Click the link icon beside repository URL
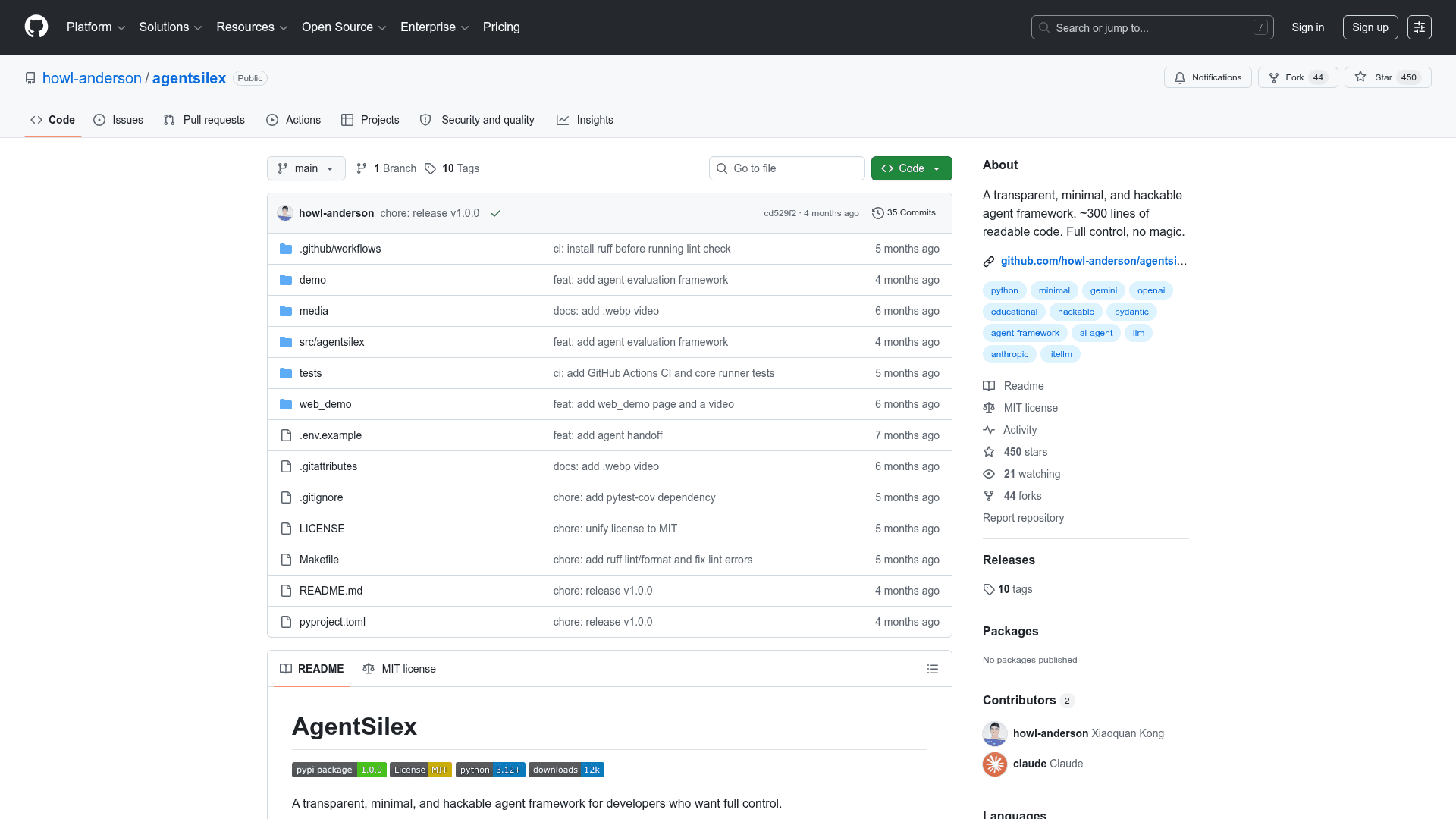 coord(989,262)
